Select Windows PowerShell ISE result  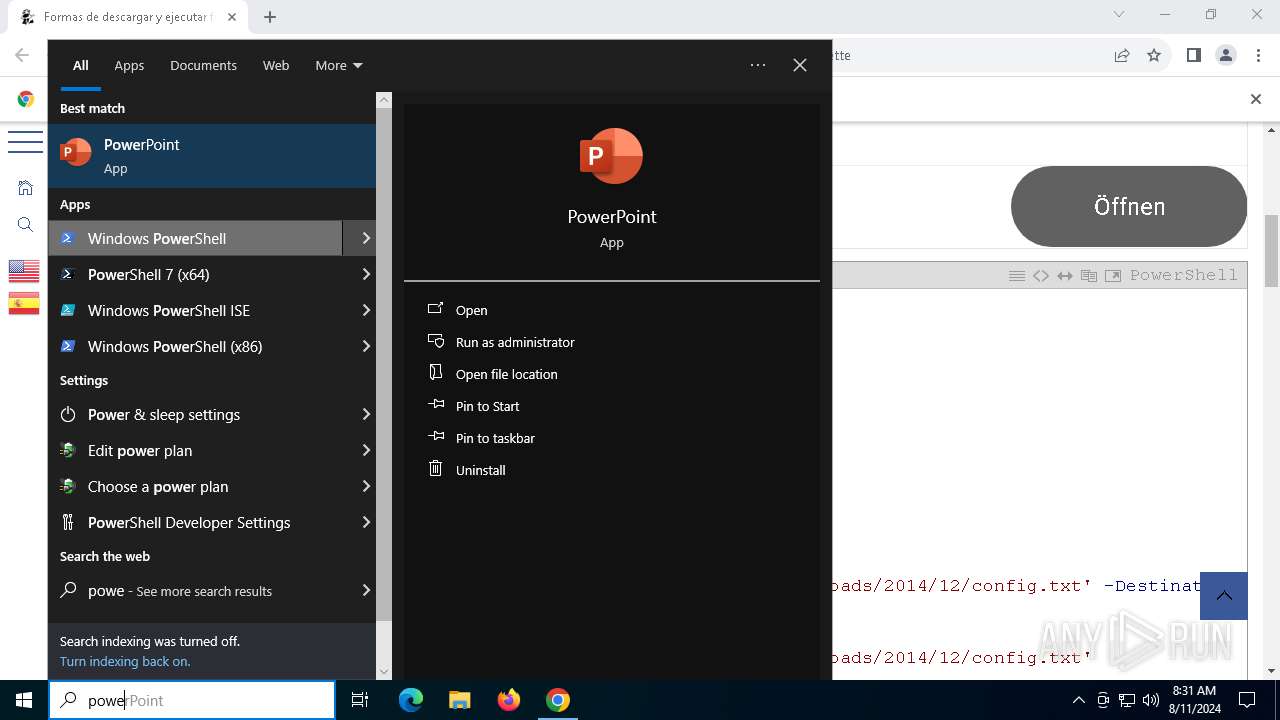(196, 310)
